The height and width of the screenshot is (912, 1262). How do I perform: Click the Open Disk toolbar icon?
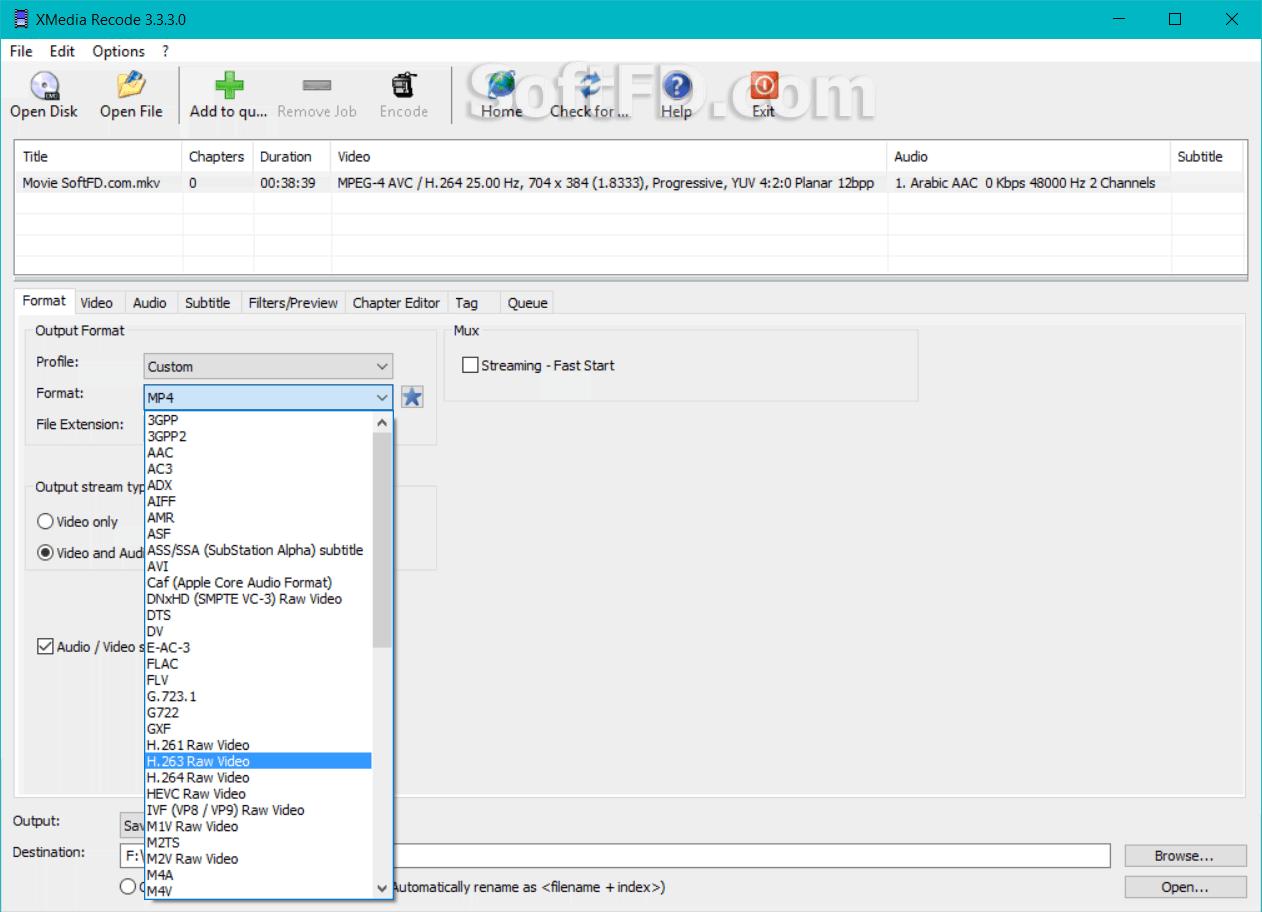pos(44,85)
